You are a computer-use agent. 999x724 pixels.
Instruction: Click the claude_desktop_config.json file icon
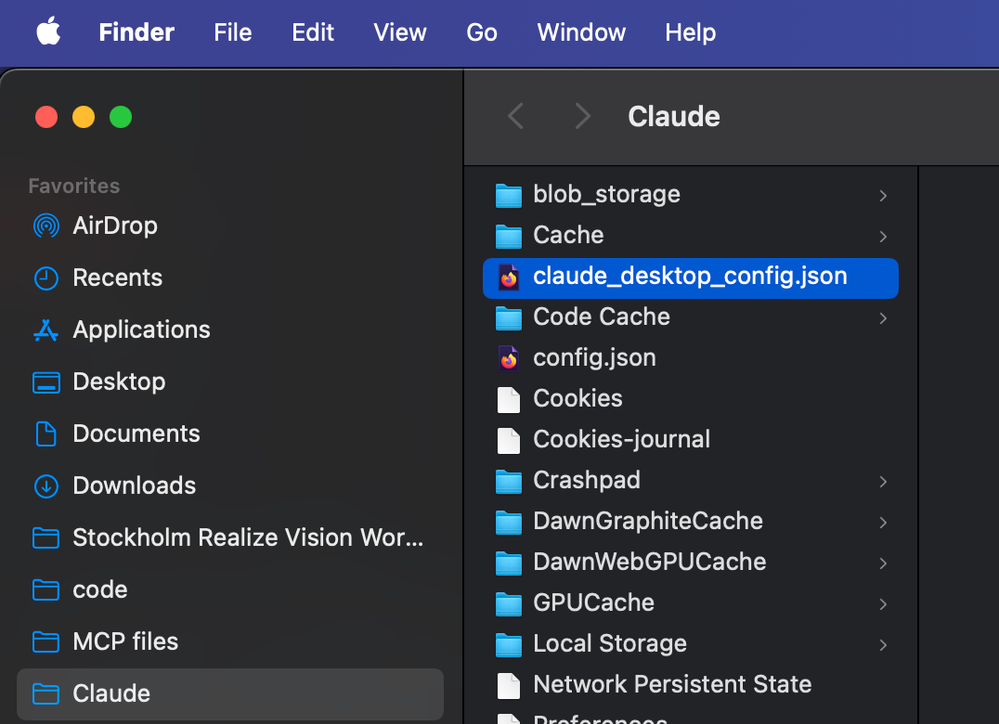tap(509, 277)
